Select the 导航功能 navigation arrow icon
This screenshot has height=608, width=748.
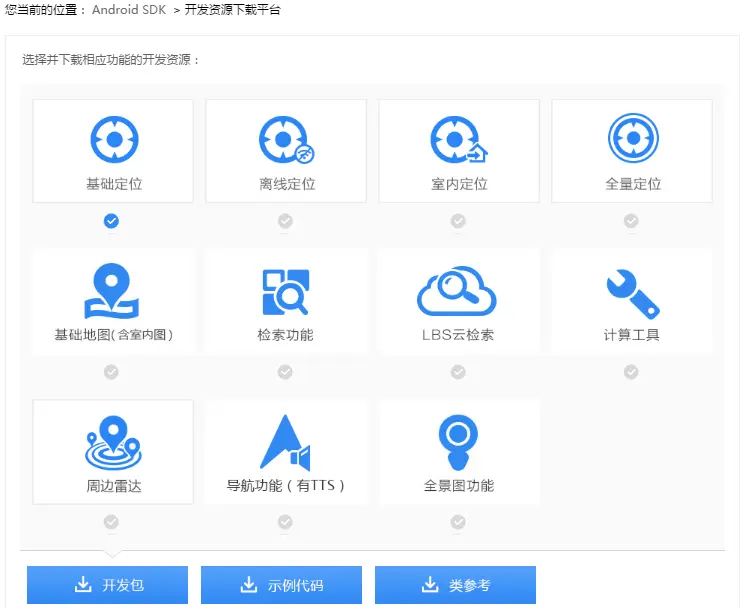285,442
